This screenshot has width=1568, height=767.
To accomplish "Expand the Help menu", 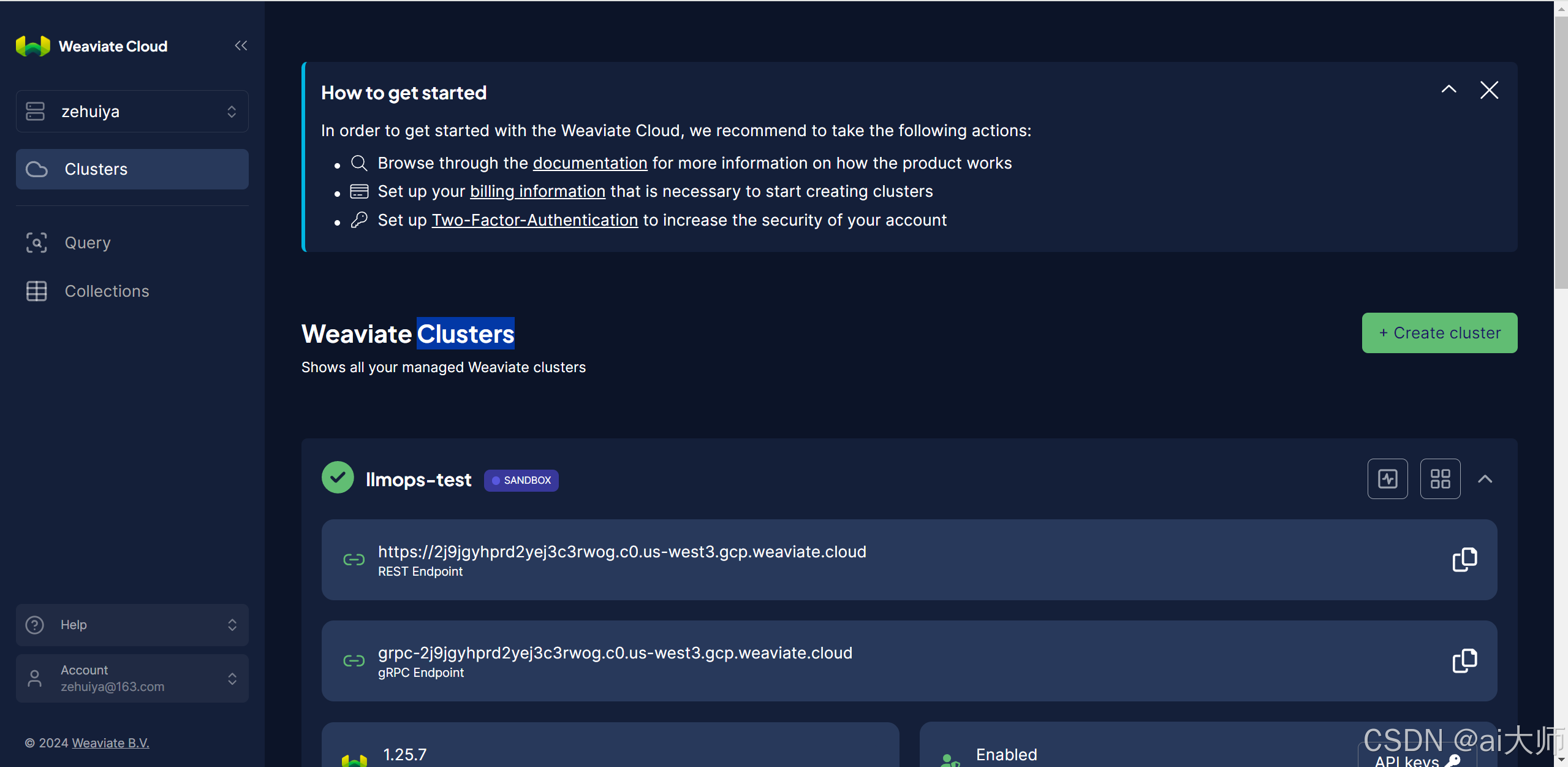I will pyautogui.click(x=132, y=625).
